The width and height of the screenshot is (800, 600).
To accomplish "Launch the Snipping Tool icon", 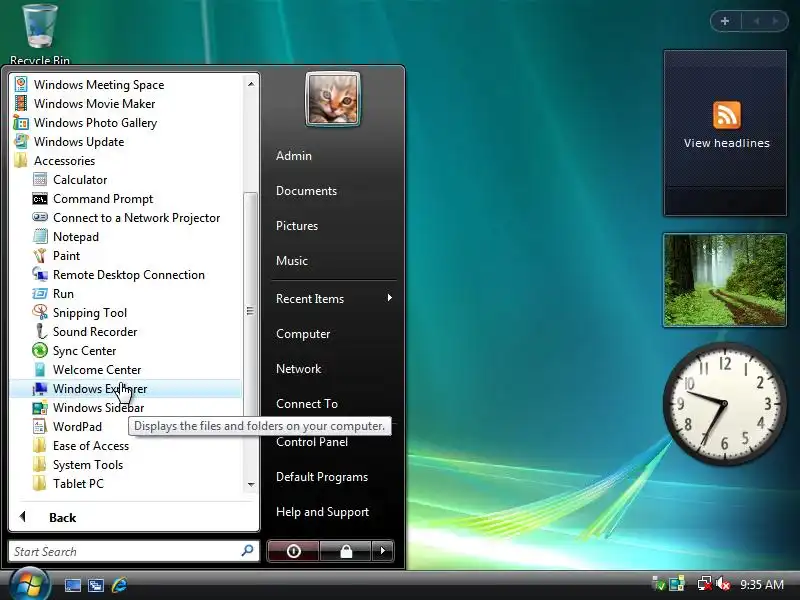I will (x=40, y=312).
